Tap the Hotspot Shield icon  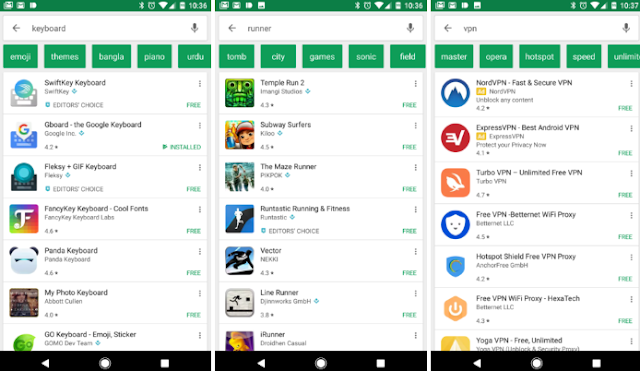coord(455,267)
